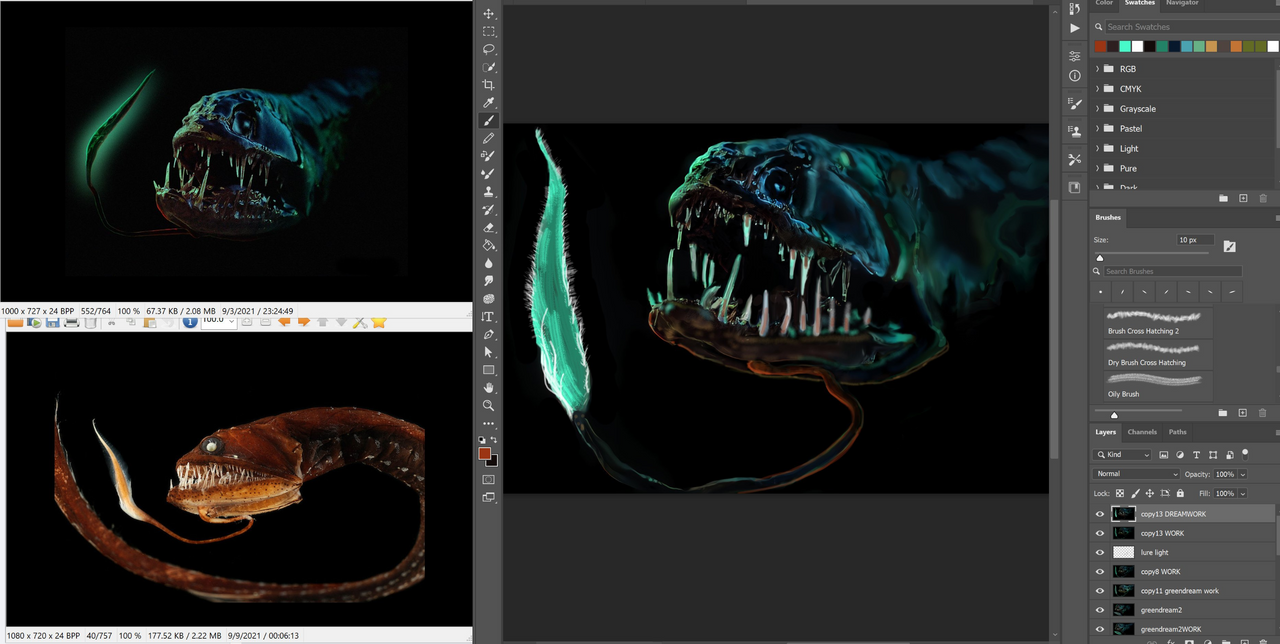The width and height of the screenshot is (1280, 644).
Task: Toggle lock transparent pixels
Action: tap(1120, 493)
